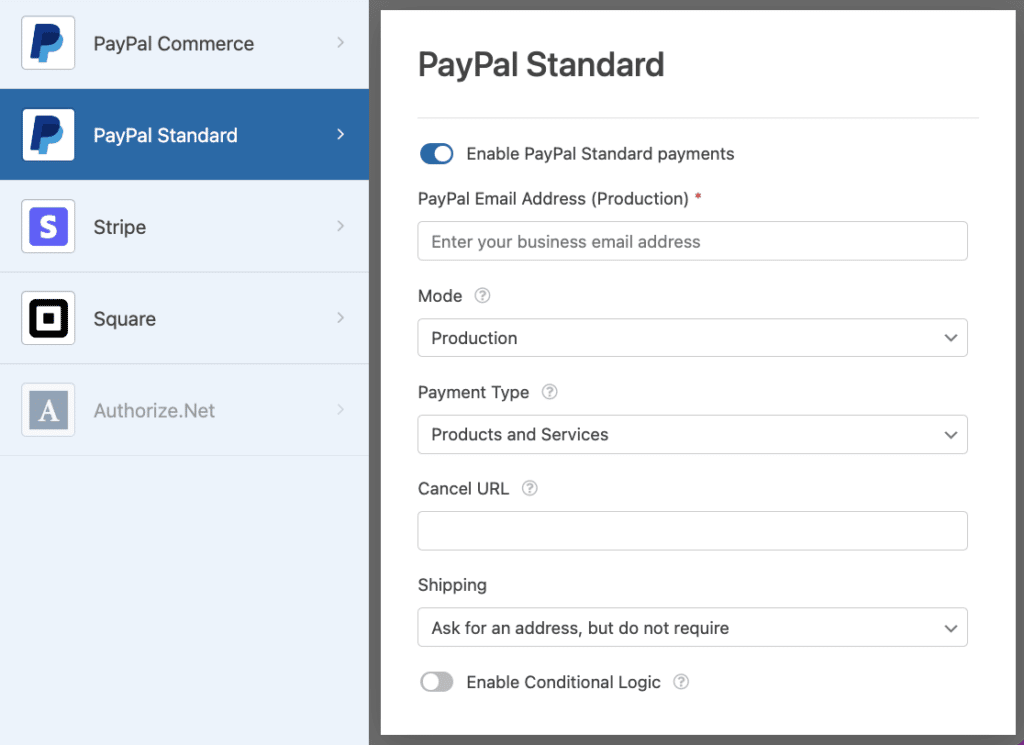Expand the PayPal Standard chevron arrow
The image size is (1024, 745).
(340, 135)
